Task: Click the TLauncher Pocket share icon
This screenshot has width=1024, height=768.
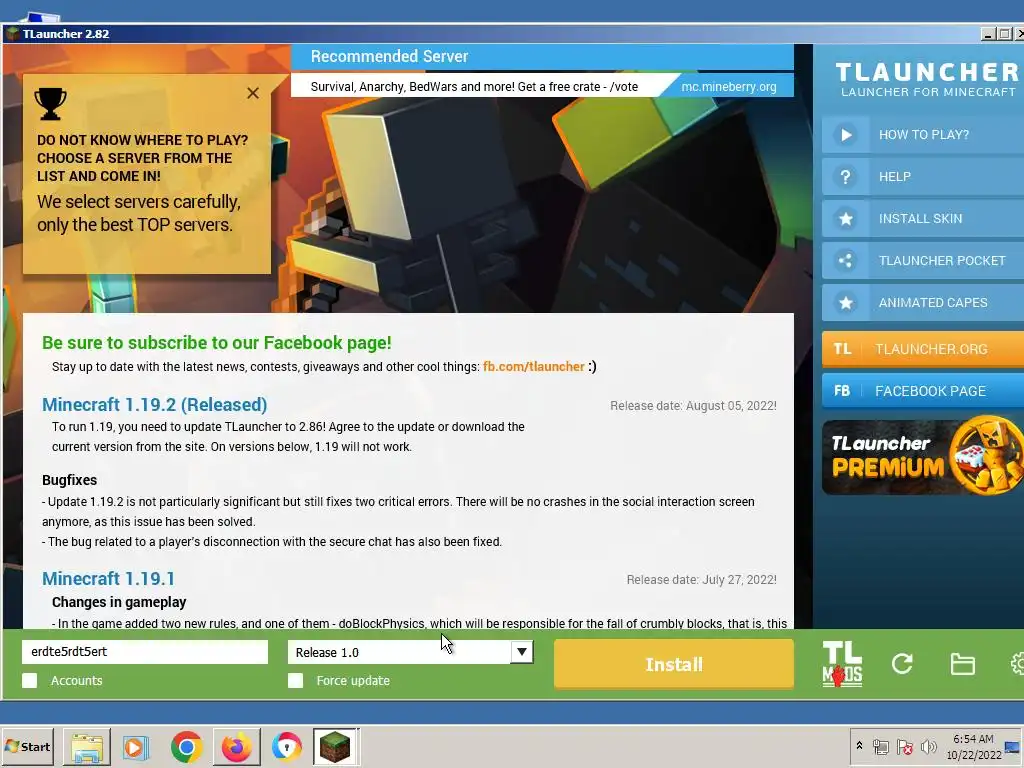Action: pos(846,261)
